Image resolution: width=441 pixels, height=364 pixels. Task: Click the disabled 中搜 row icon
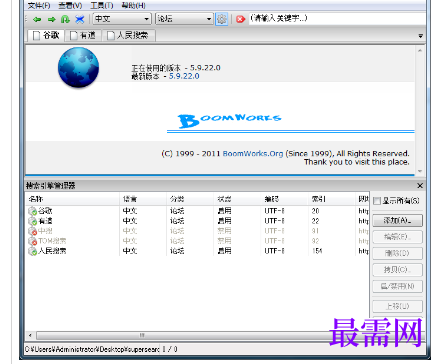coord(32,231)
